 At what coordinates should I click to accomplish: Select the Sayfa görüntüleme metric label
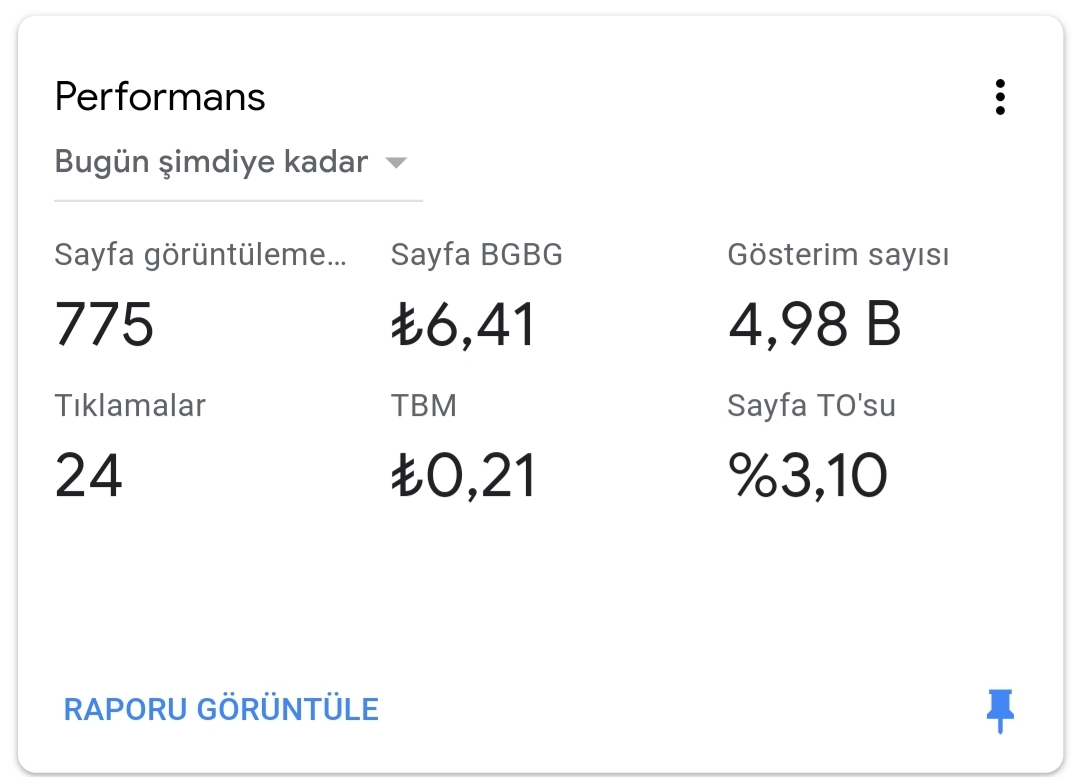200,255
